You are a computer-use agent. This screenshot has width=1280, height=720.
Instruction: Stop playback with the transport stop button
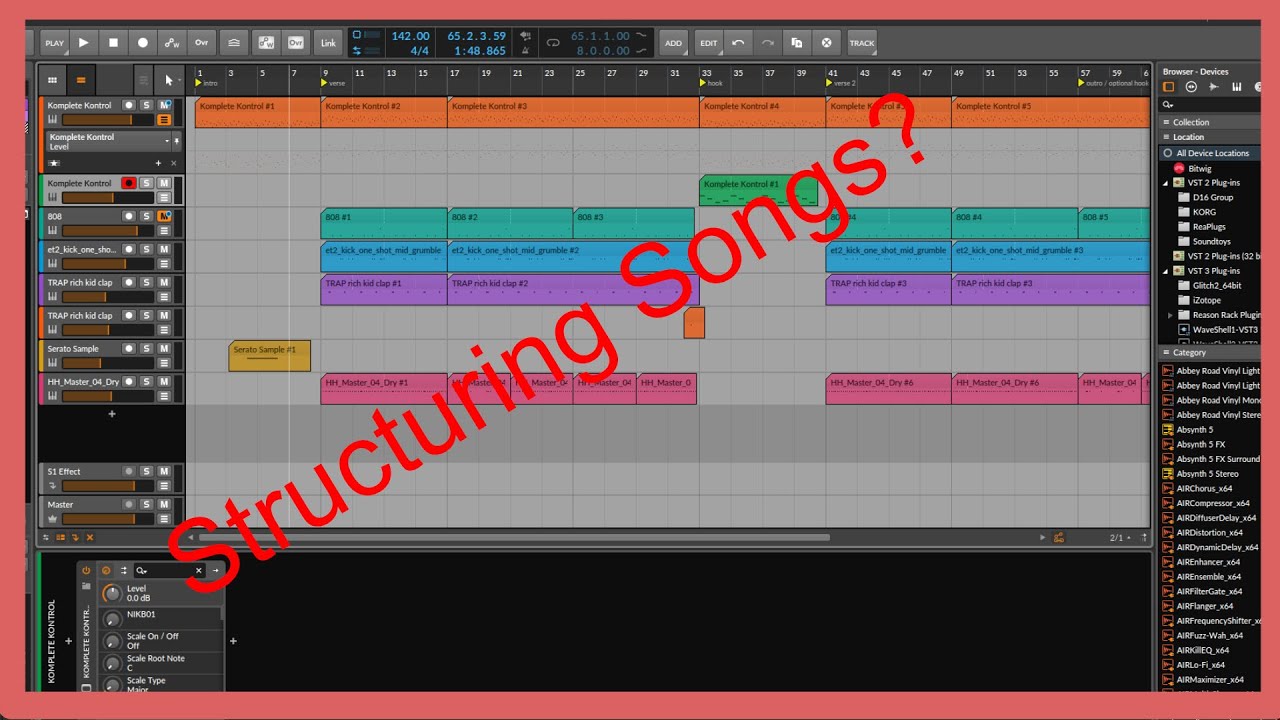113,43
